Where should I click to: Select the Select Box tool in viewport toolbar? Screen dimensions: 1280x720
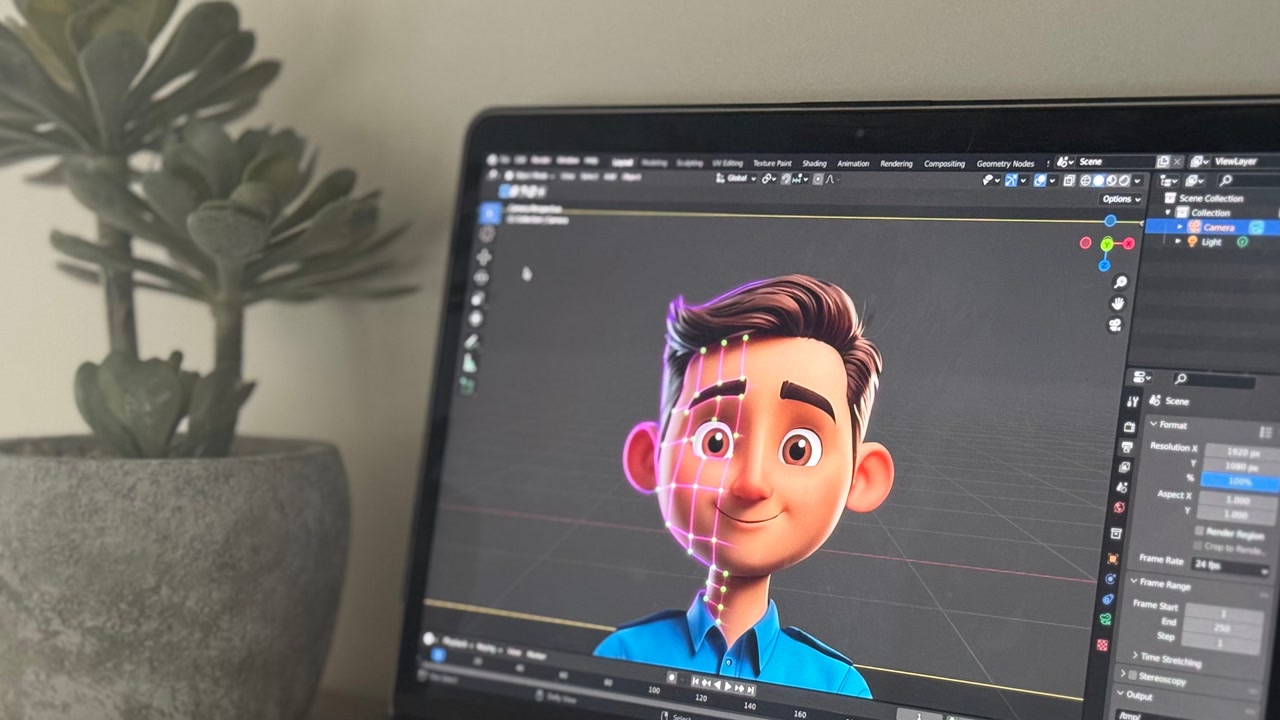(490, 213)
